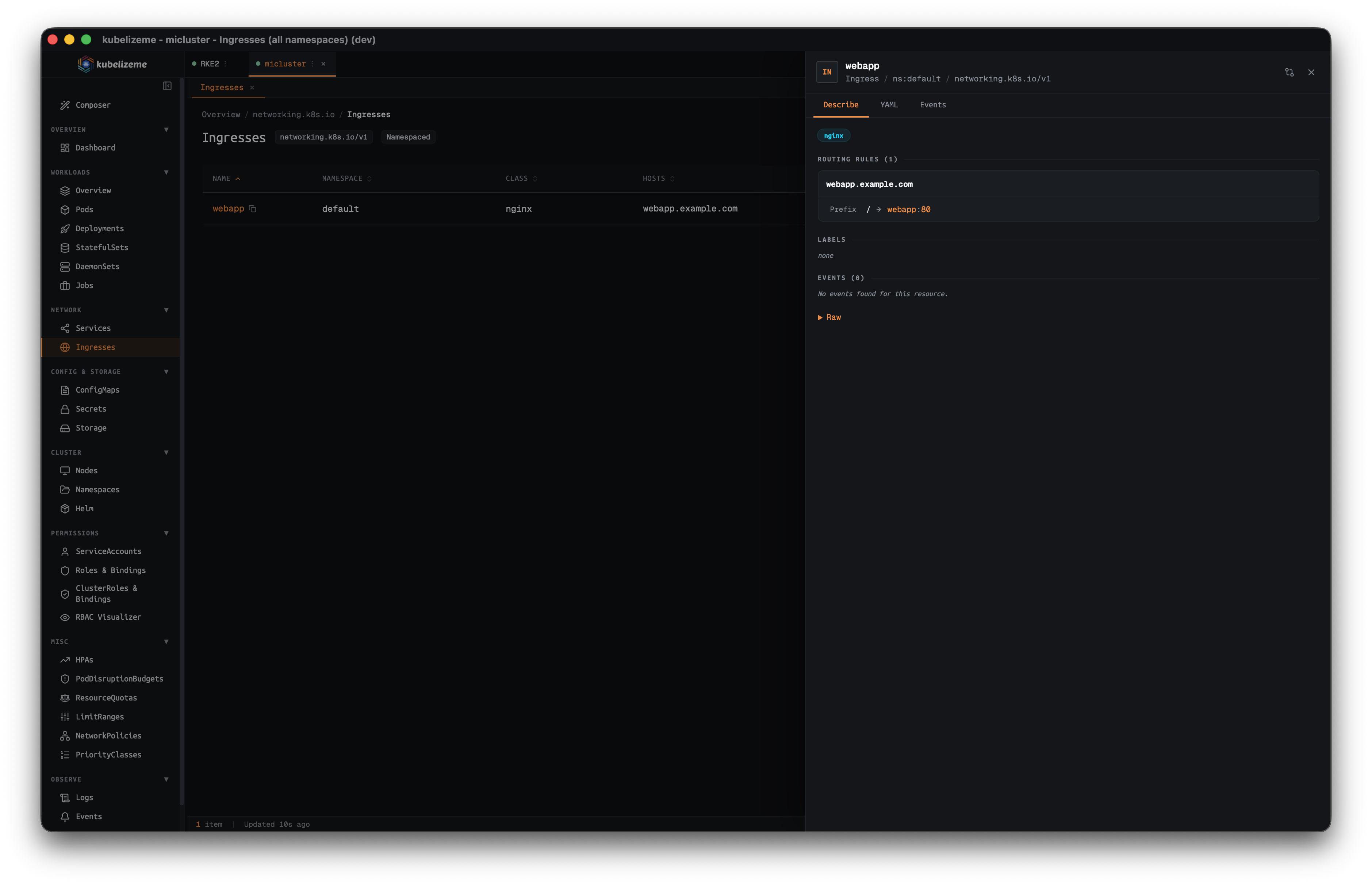Viewport: 1372px width, 886px height.
Task: Open Namespaces folder icon
Action: click(65, 490)
